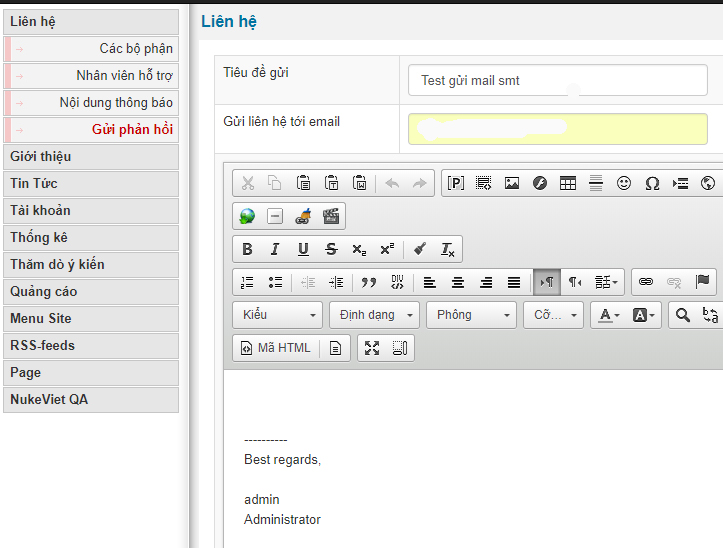Undo the last editor action
This screenshot has height=548, width=723.
tap(392, 183)
